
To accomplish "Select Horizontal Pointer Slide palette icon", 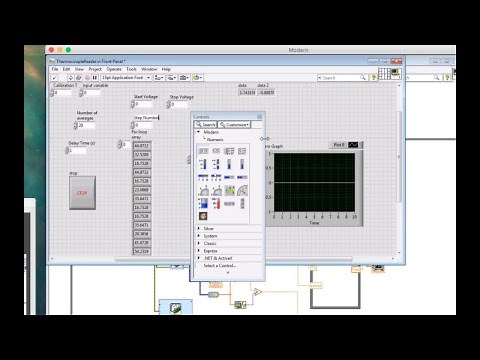I will point(216,177).
